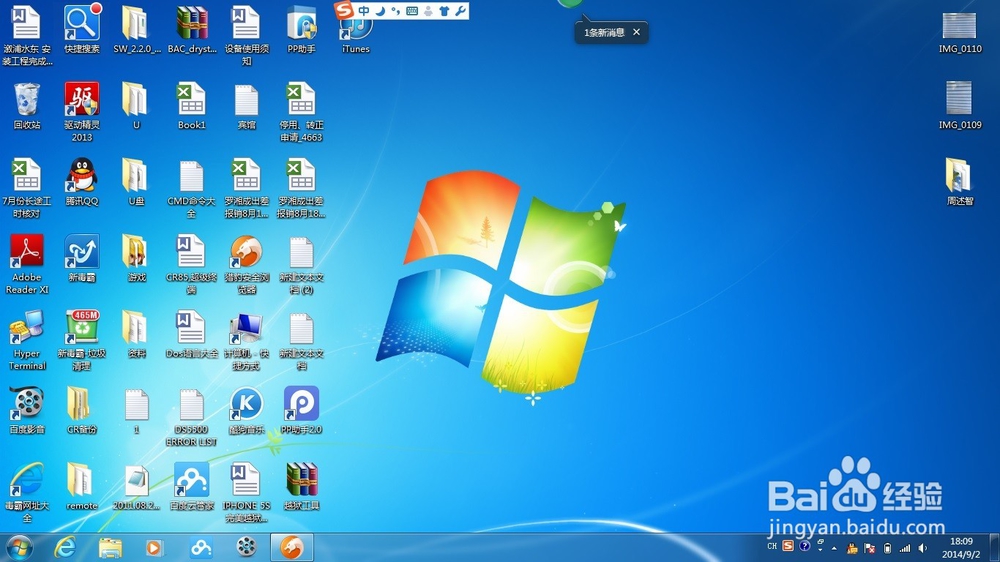Open Hyper Terminal shortcut
Image resolution: width=1000 pixels, height=562 pixels.
[x=27, y=339]
